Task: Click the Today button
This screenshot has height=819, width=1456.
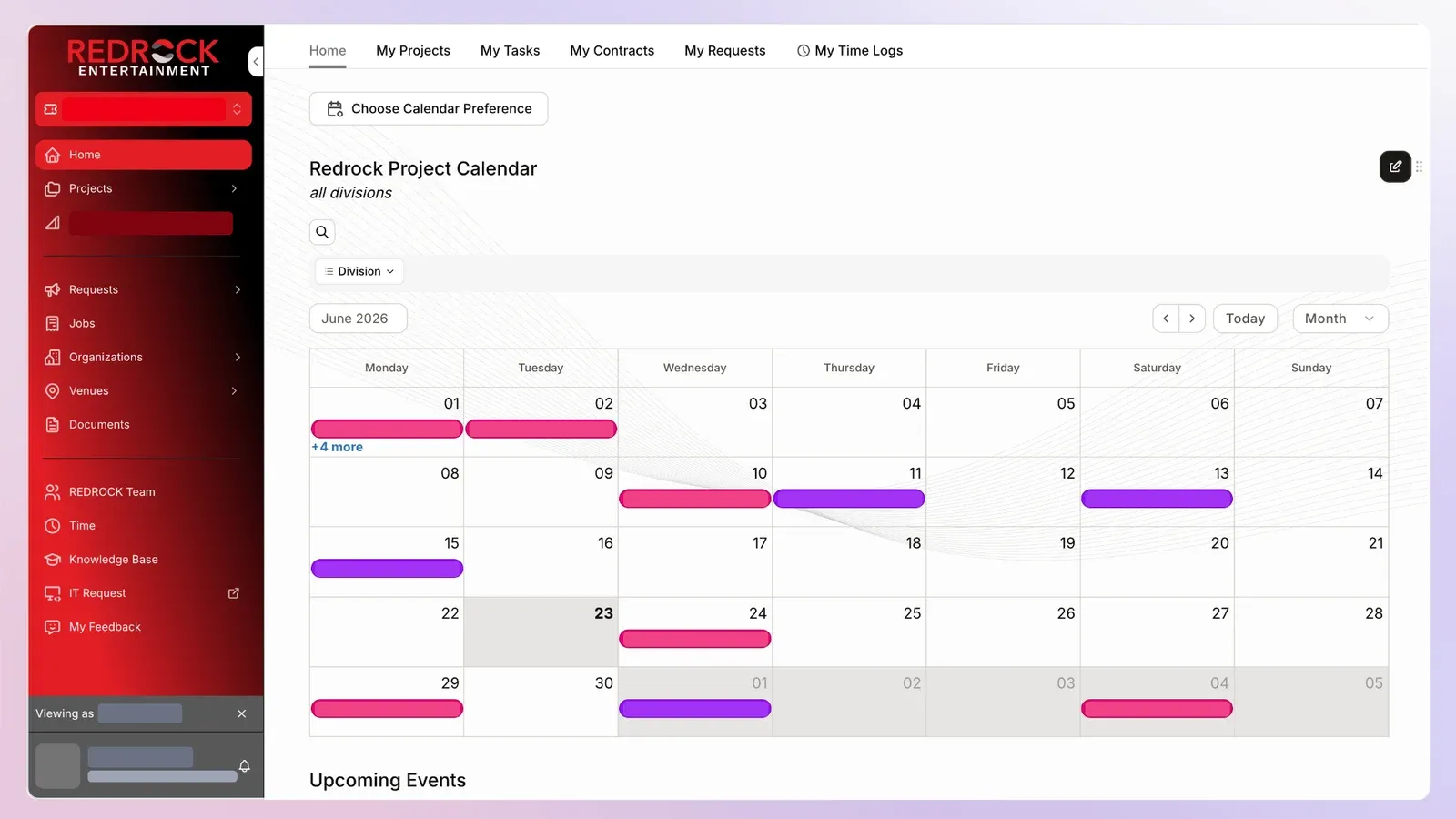Action: [1245, 318]
